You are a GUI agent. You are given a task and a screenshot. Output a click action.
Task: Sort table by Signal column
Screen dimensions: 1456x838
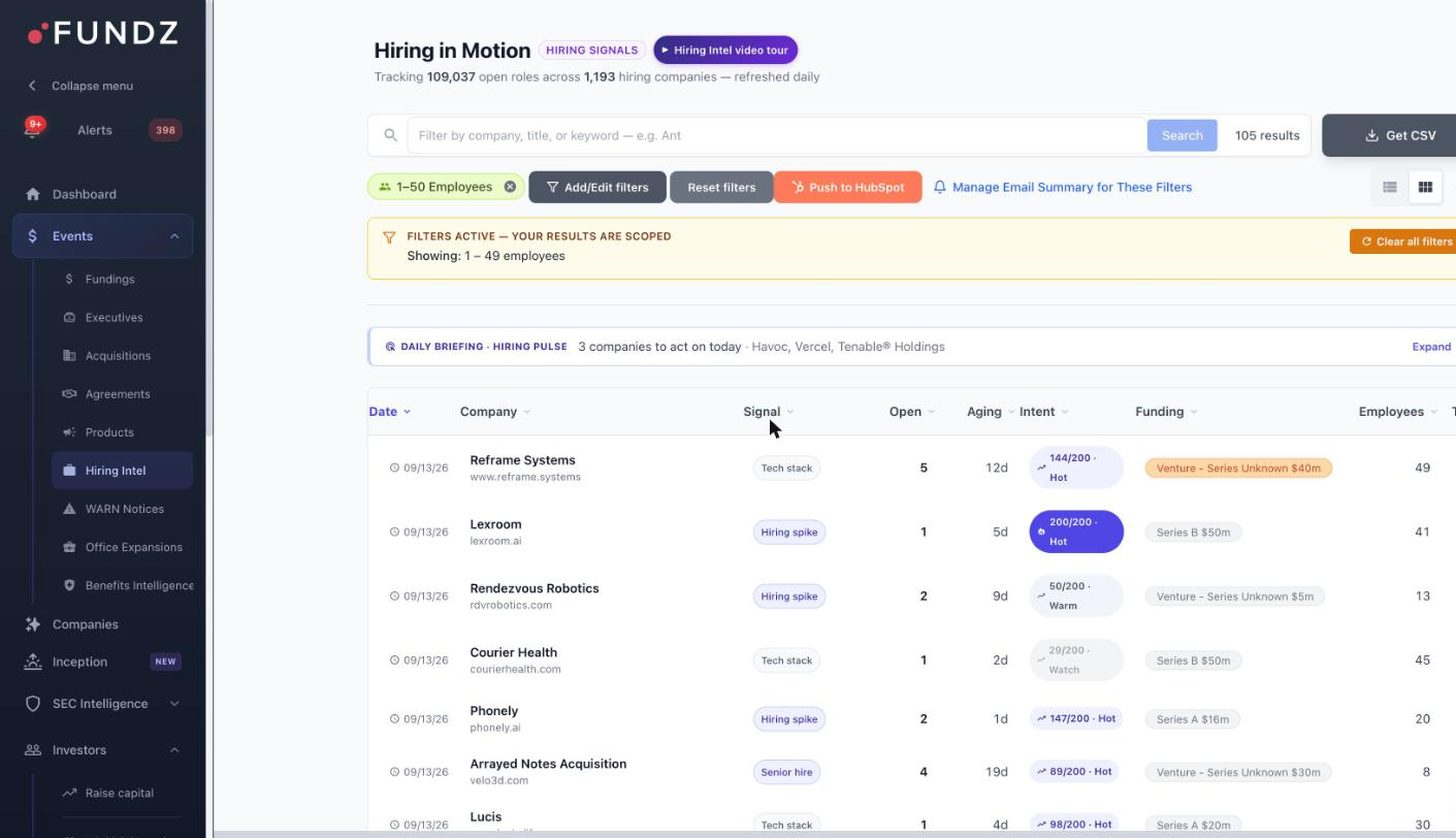pos(768,412)
